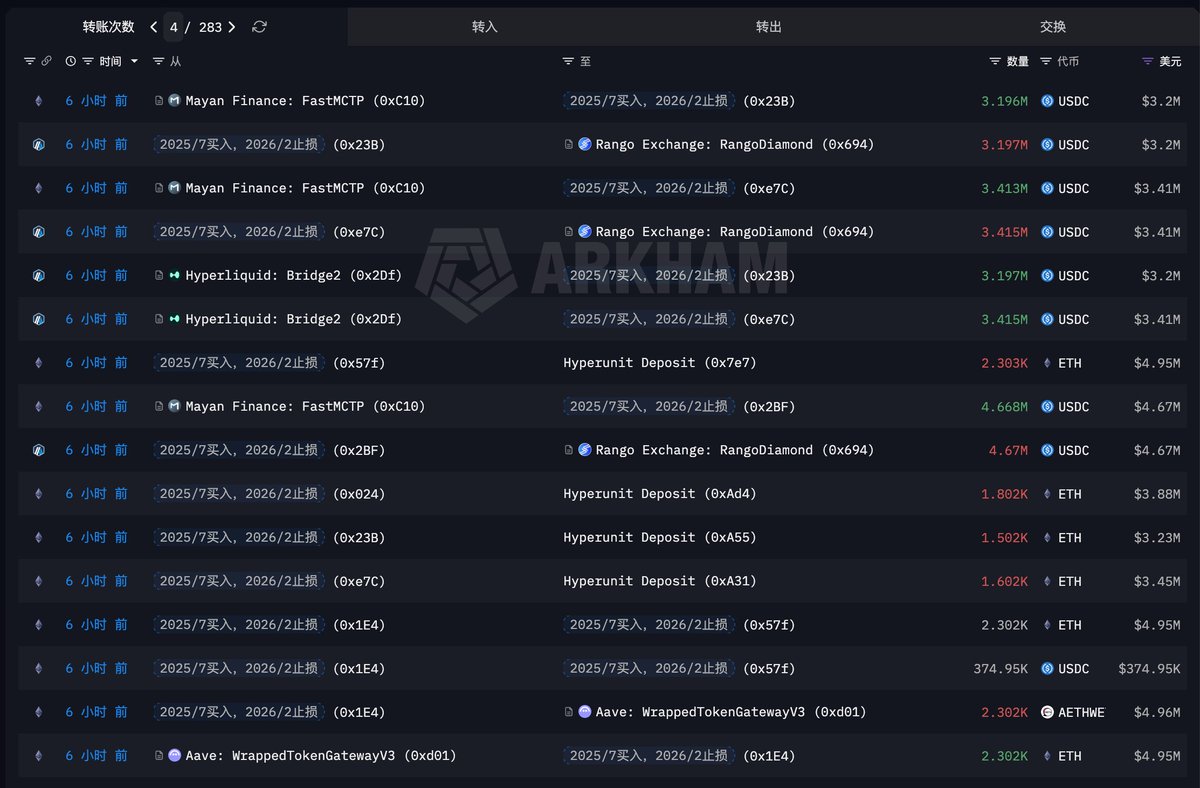Click the amount 3.196M
Screen dimensions: 1200x788
pyautogui.click(x=1004, y=101)
